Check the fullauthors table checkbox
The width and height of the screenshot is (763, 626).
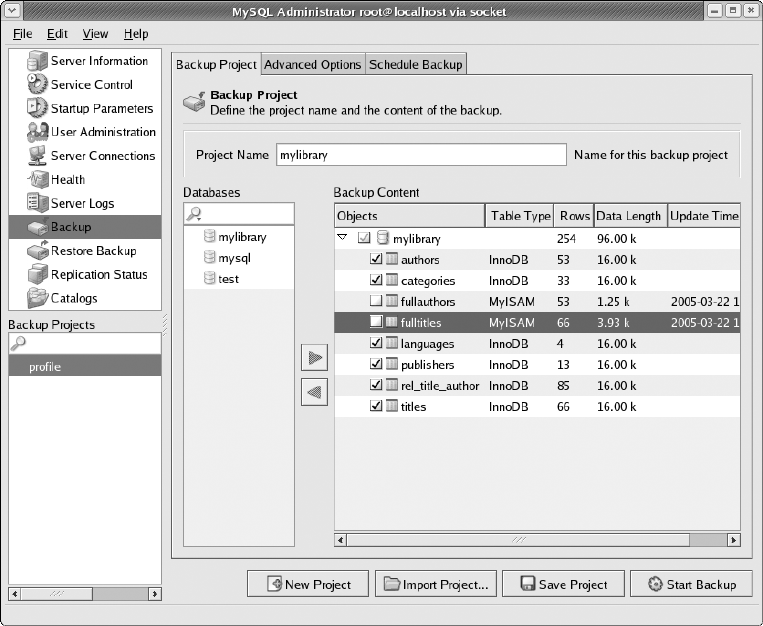[376, 301]
